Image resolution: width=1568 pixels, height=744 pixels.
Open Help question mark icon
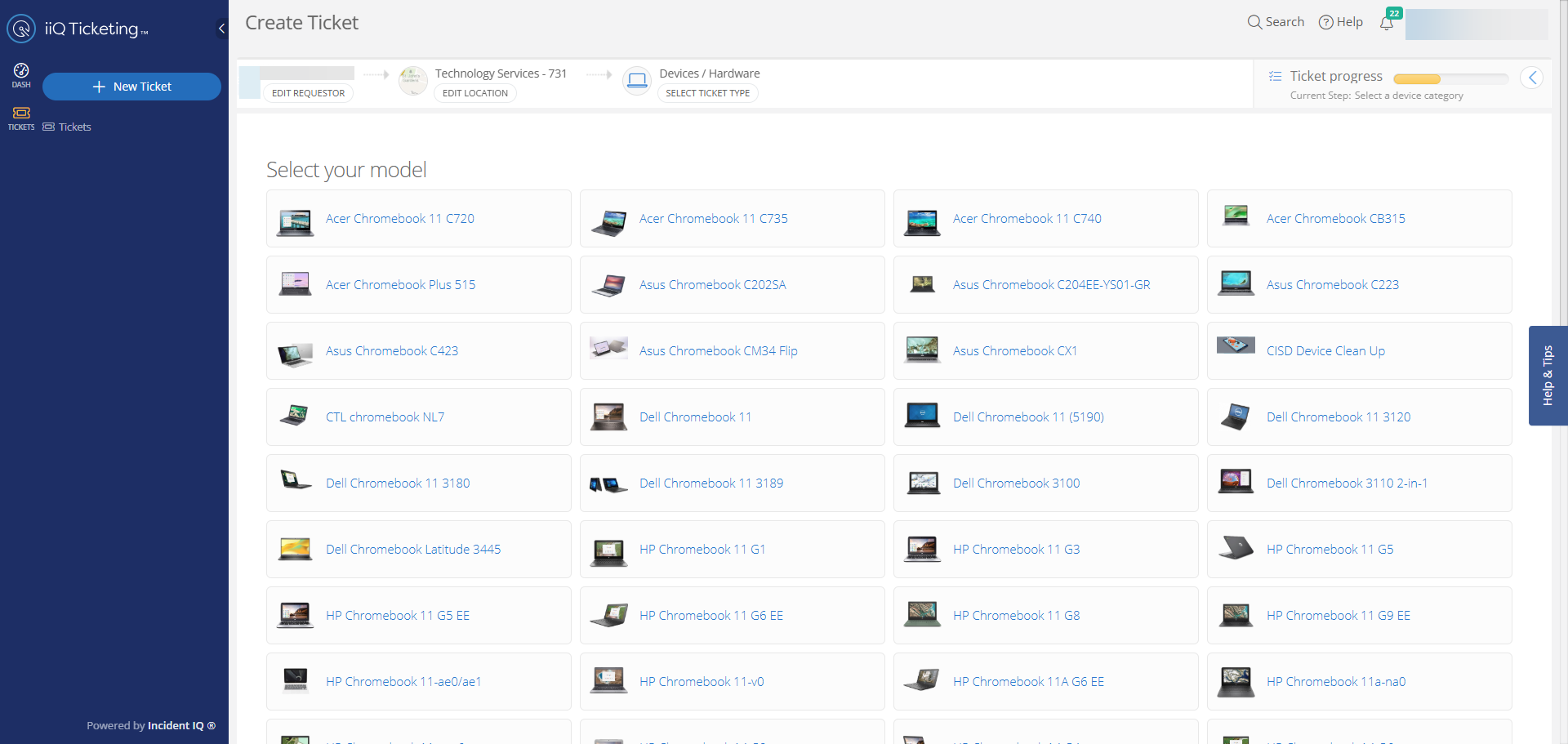[1326, 22]
